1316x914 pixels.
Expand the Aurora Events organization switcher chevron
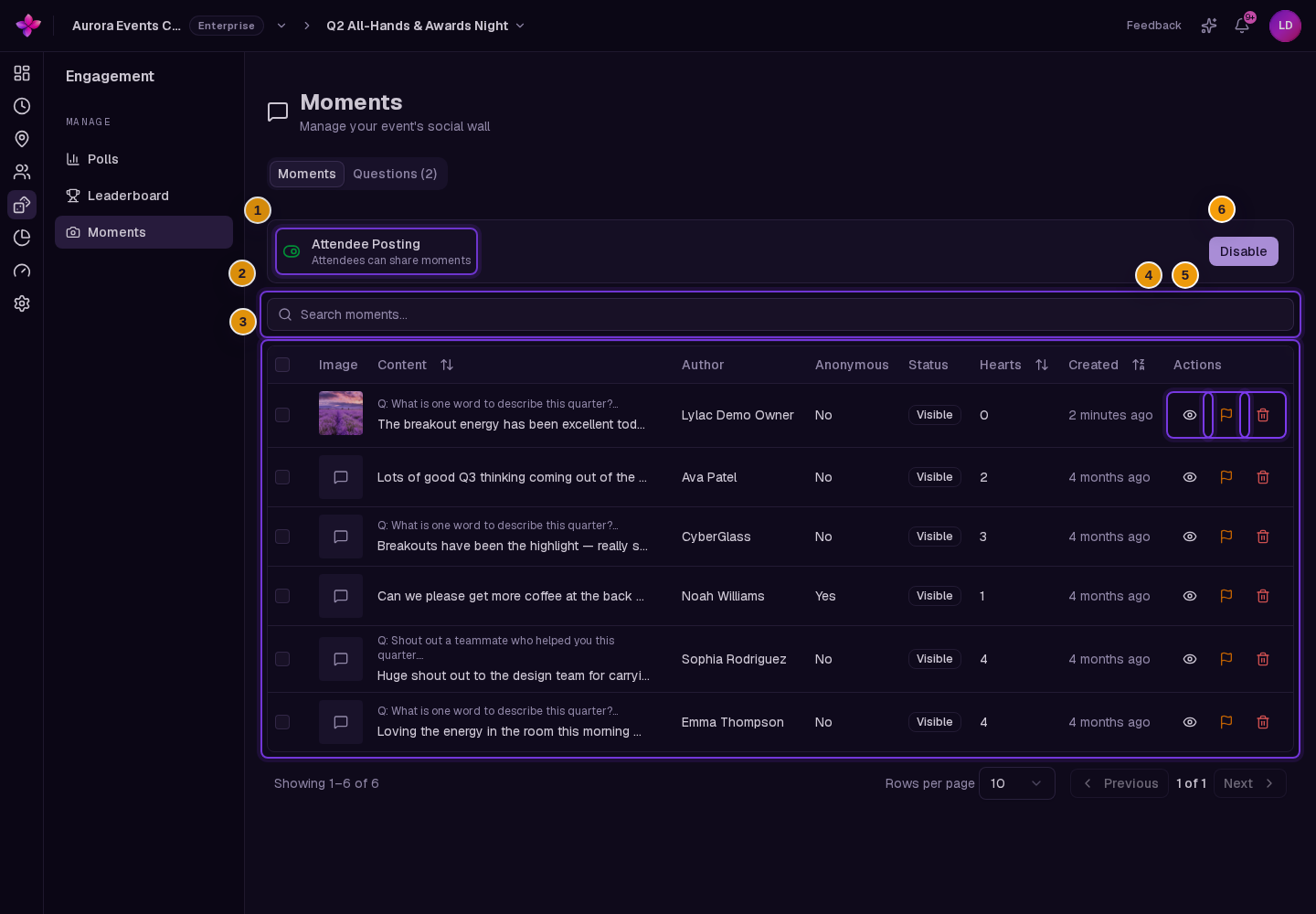(281, 26)
